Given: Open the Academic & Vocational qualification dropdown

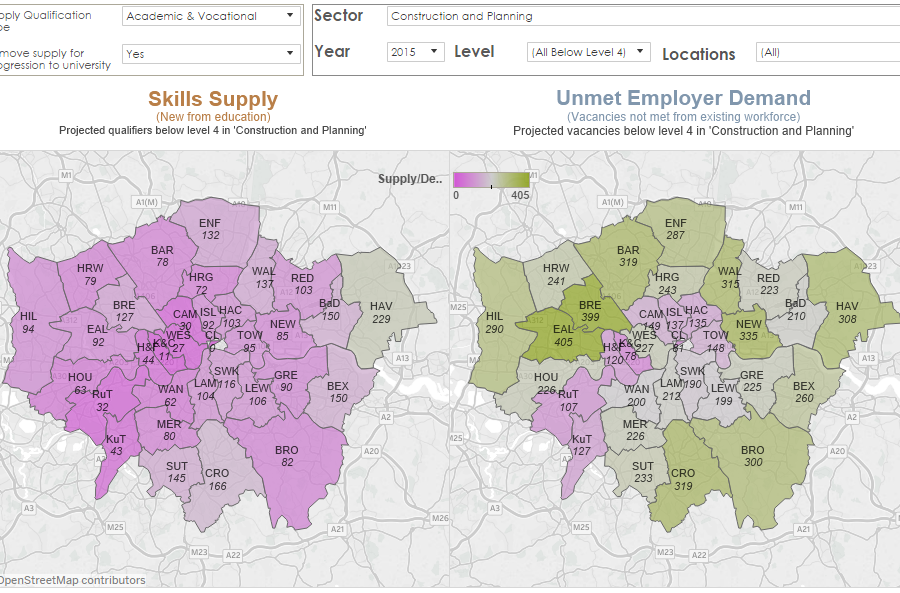Looking at the screenshot, I should point(210,16).
